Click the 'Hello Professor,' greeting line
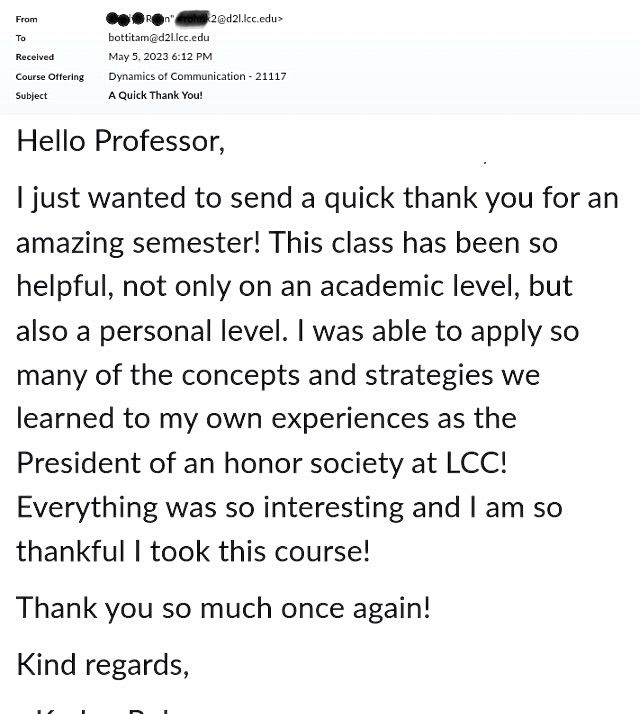 coord(120,141)
